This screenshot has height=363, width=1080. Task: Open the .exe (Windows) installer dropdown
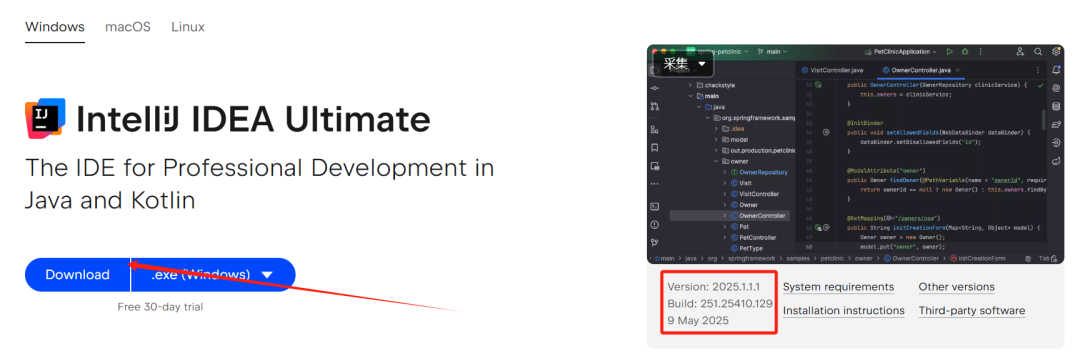pos(213,275)
